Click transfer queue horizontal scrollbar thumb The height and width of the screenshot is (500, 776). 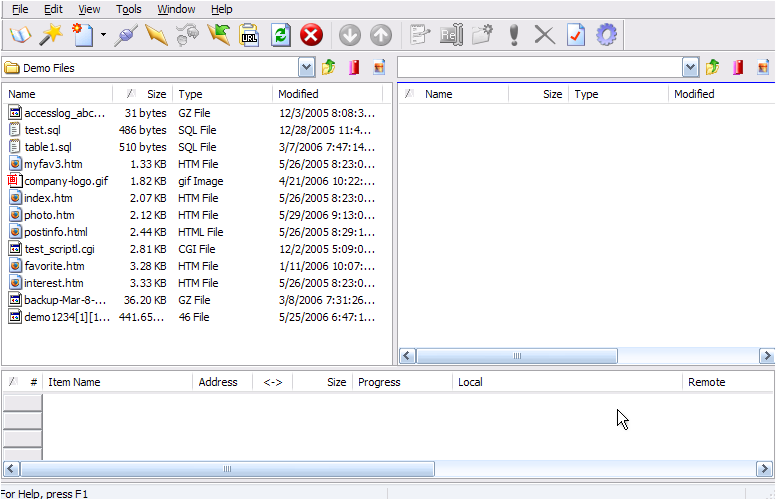point(228,469)
